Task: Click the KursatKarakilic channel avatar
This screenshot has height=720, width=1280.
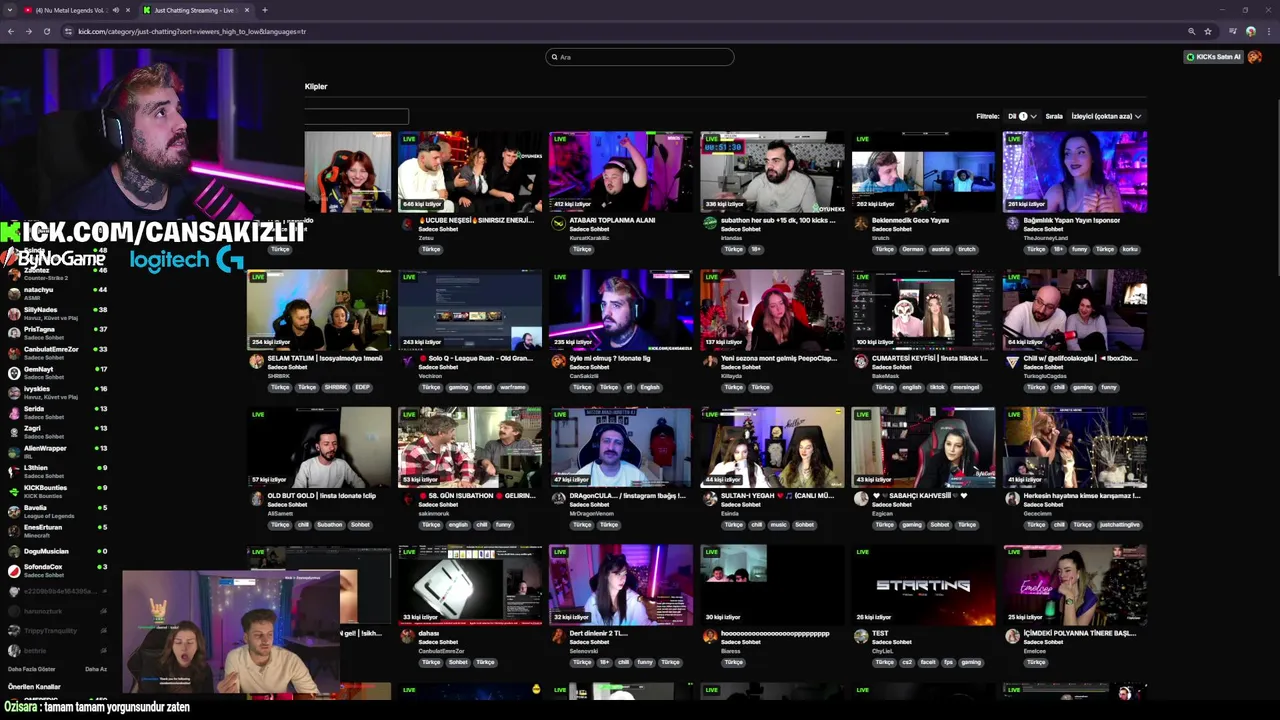Action: point(558,224)
